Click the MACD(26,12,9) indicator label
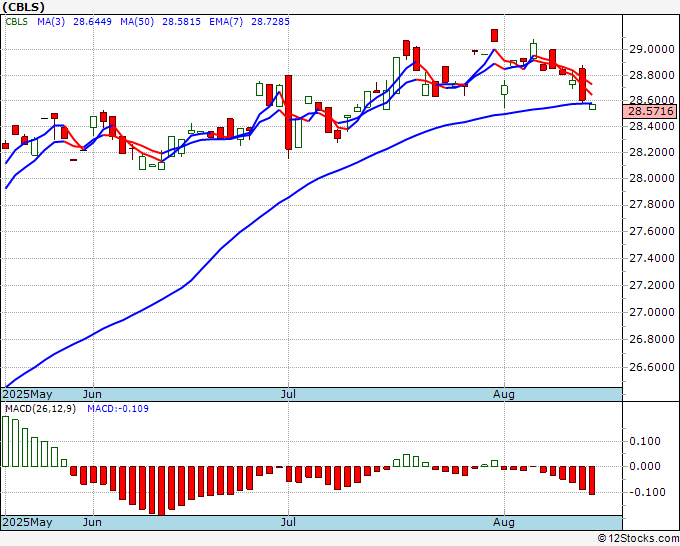The height and width of the screenshot is (546, 680). (x=40, y=409)
